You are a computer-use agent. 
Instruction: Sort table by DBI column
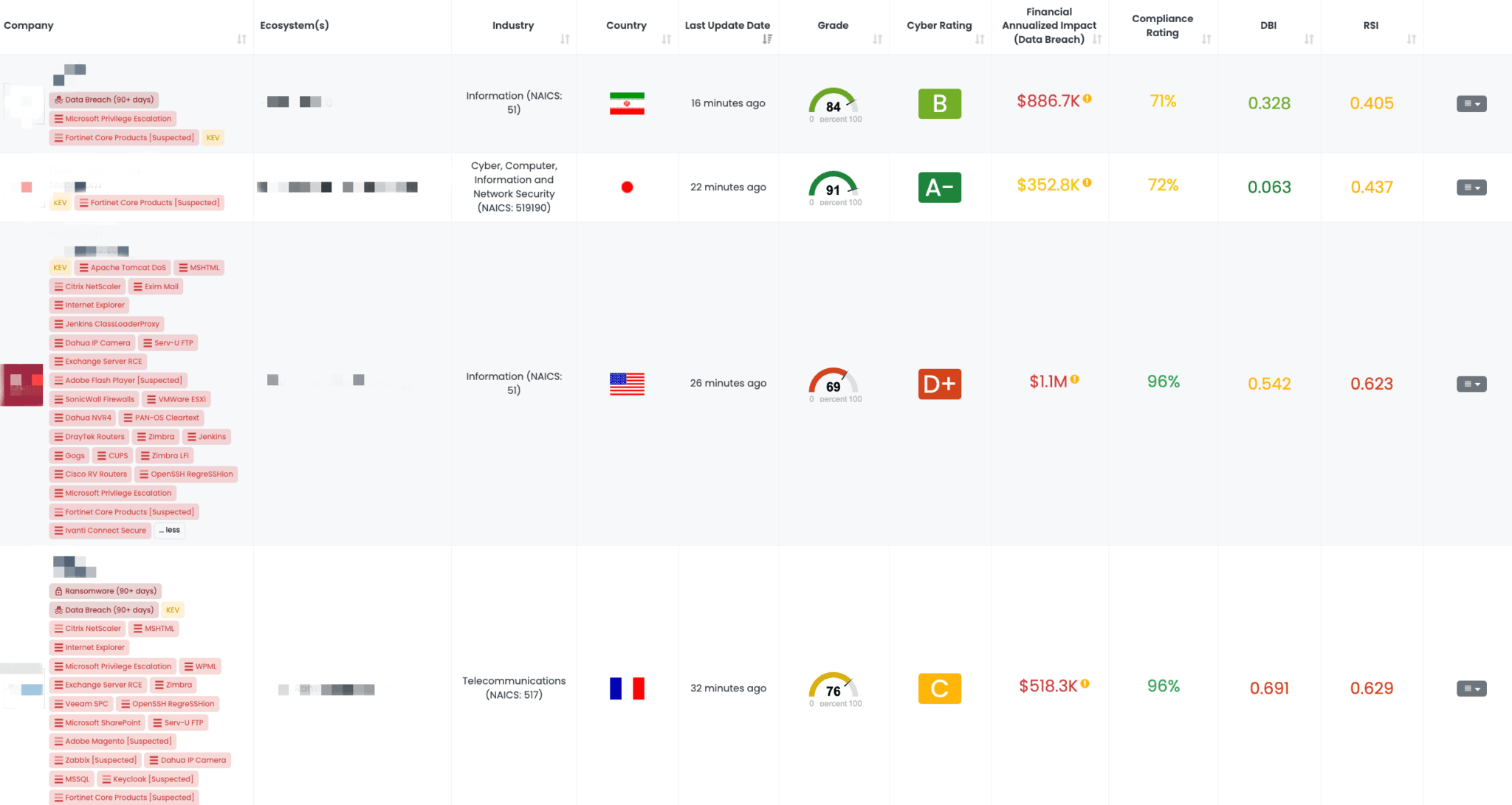pos(1309,39)
